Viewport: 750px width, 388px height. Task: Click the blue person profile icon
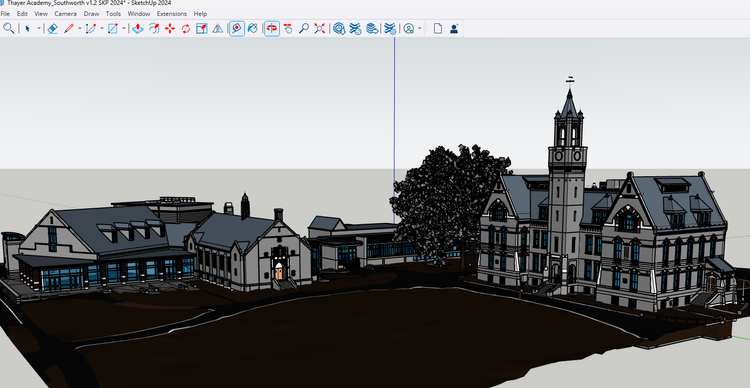click(x=454, y=29)
